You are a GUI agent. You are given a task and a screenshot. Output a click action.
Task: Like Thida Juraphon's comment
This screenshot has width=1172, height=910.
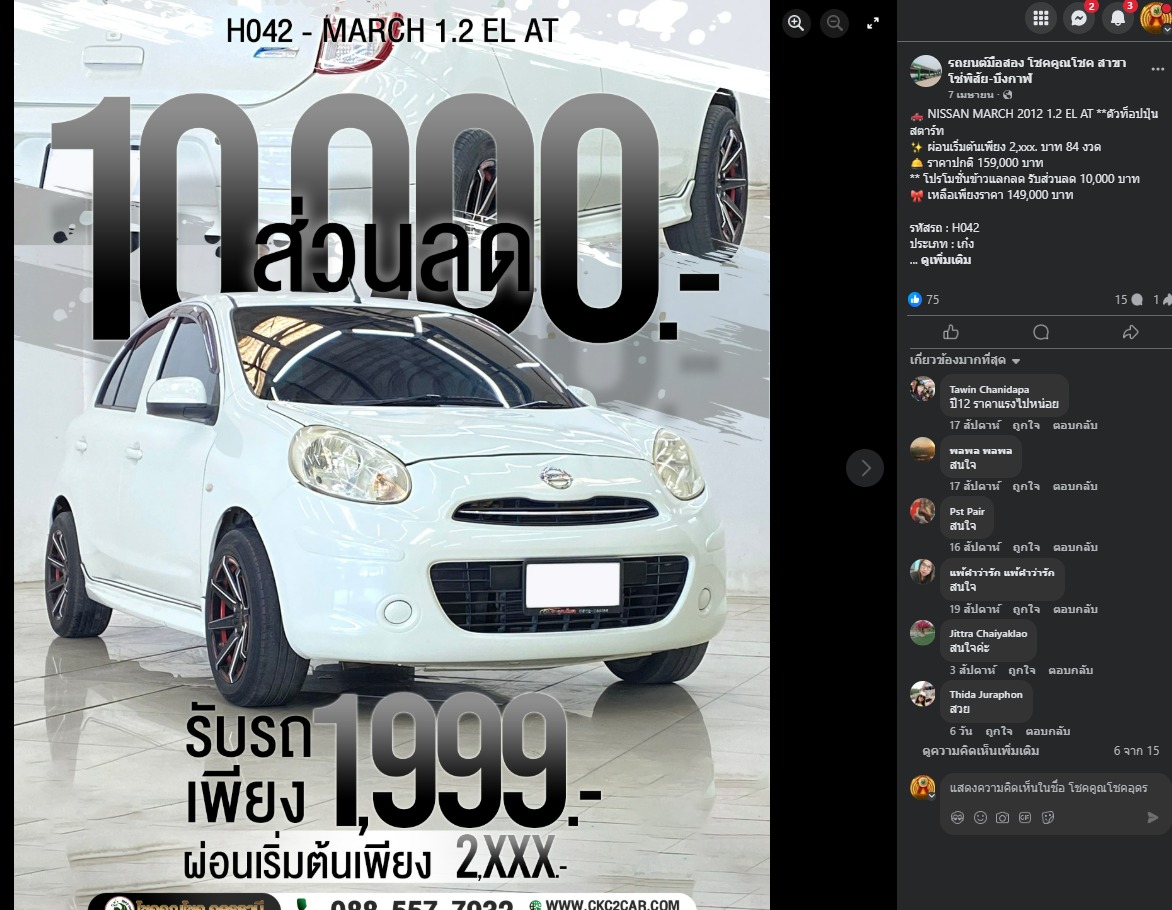tap(999, 731)
